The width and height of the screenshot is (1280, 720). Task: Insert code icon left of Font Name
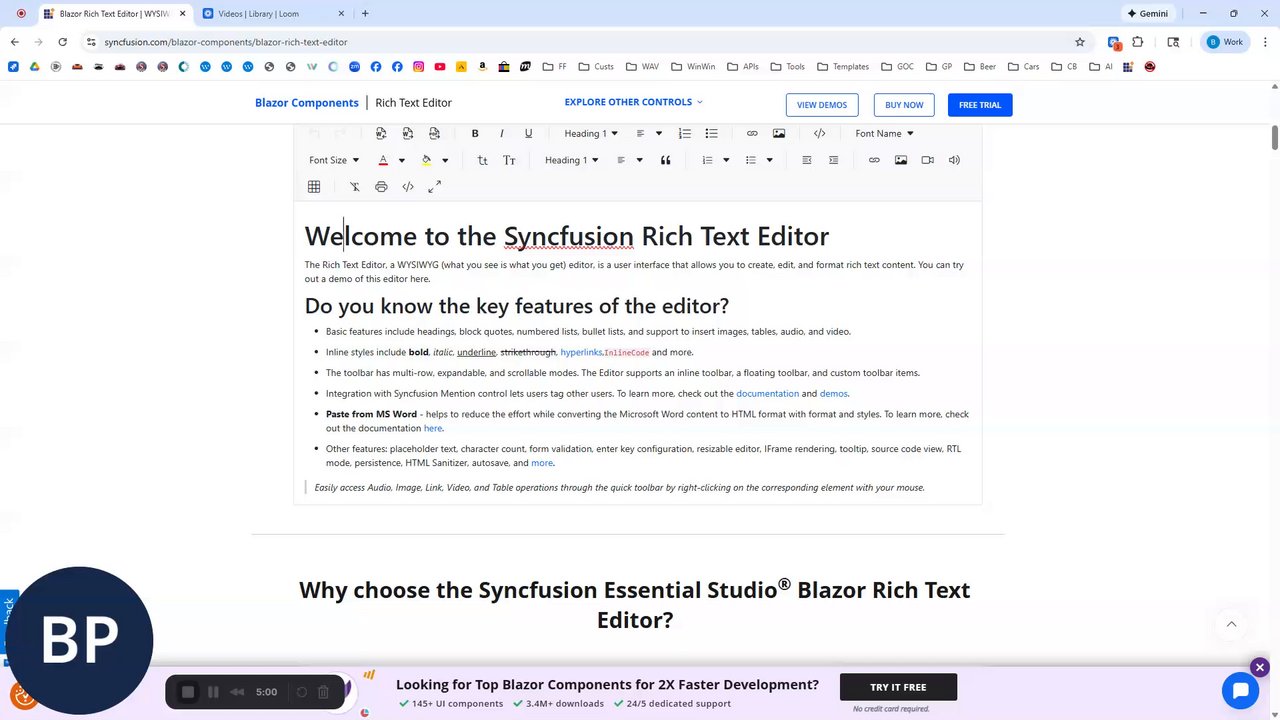point(819,133)
